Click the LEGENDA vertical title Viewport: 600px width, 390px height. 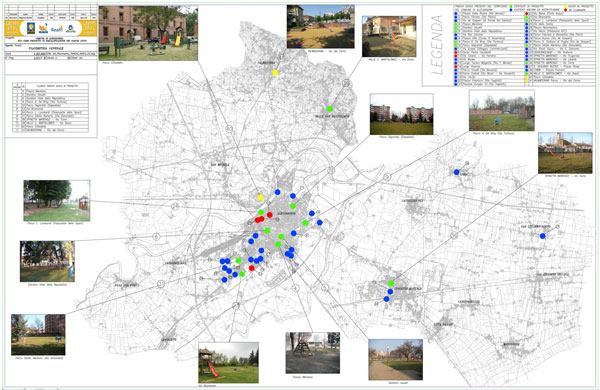[x=438, y=45]
